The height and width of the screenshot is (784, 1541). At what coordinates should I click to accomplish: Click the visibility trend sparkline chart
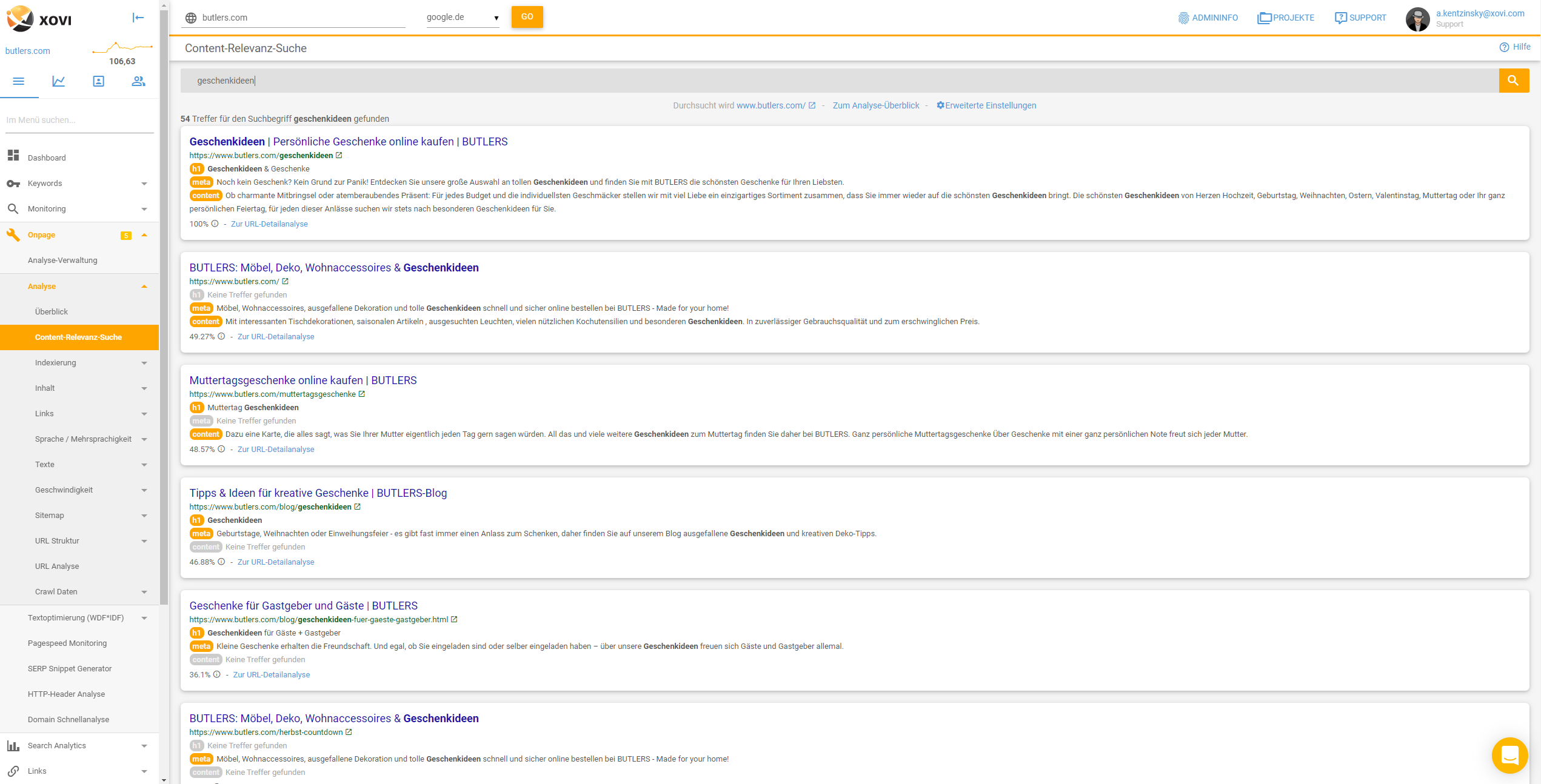pyautogui.click(x=122, y=47)
